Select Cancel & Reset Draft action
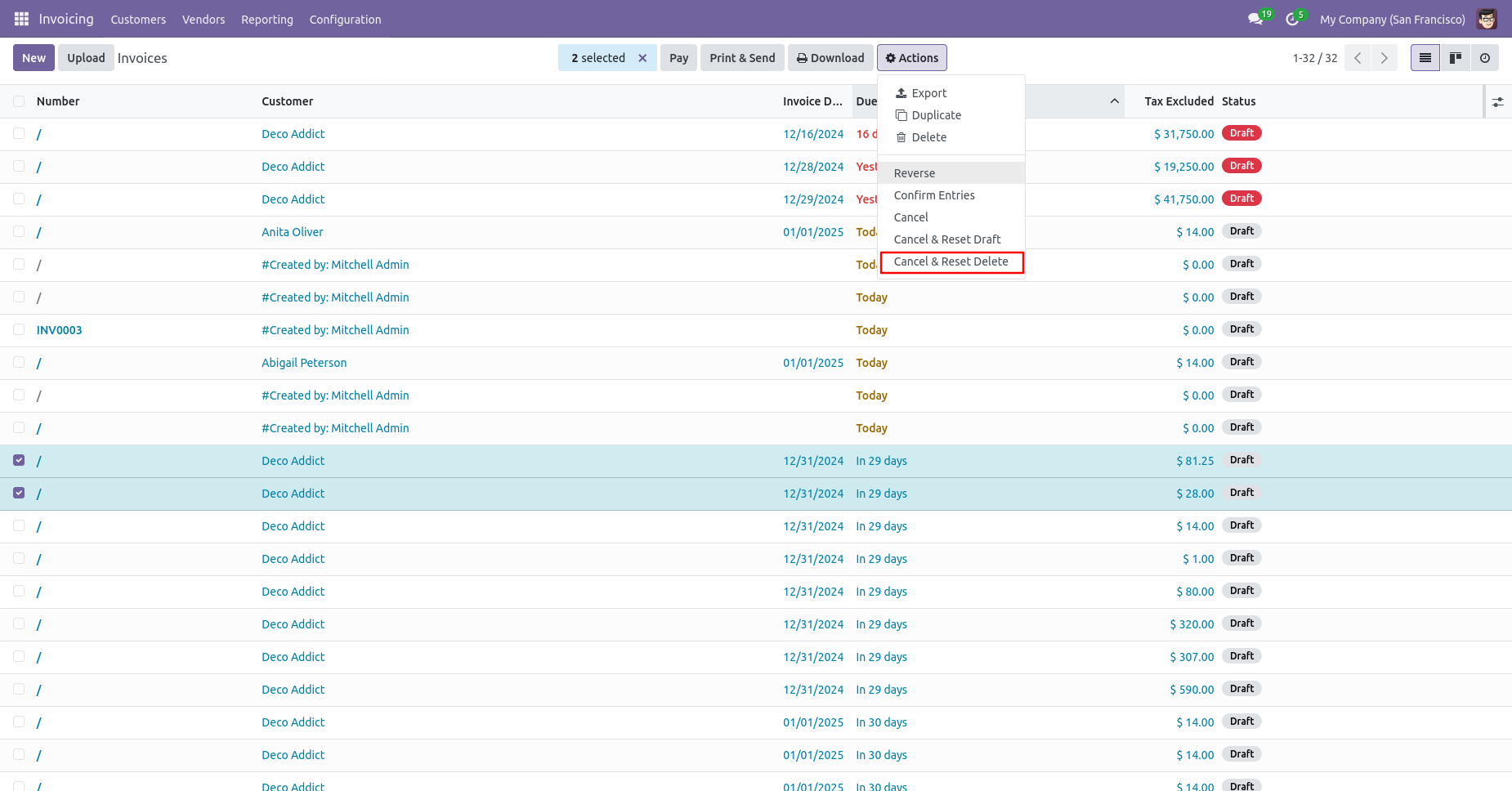Viewport: 1512px width, 791px height. coord(951,239)
